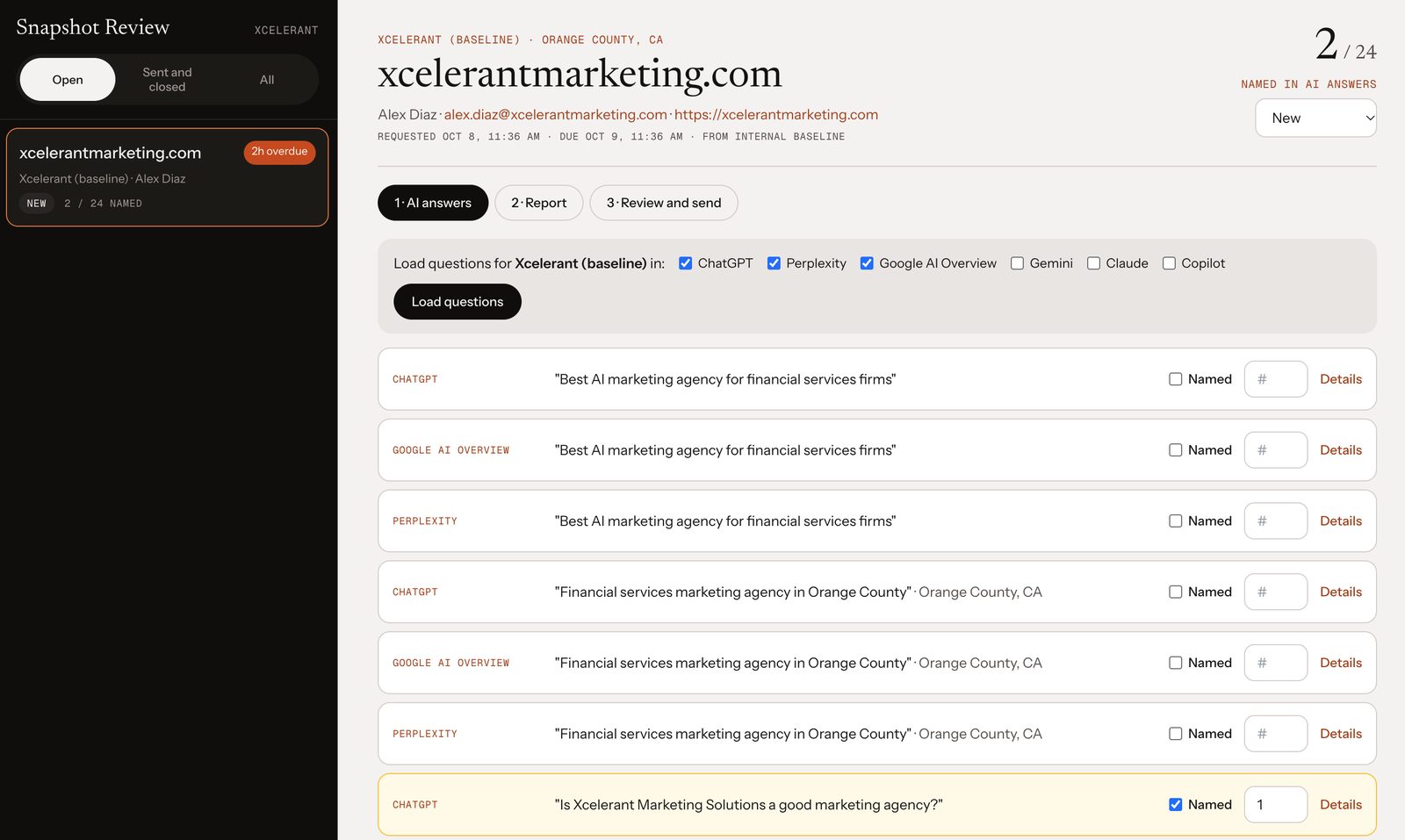
Task: Open Details for Google AI Overview Best AI marketing row
Action: tap(1341, 450)
